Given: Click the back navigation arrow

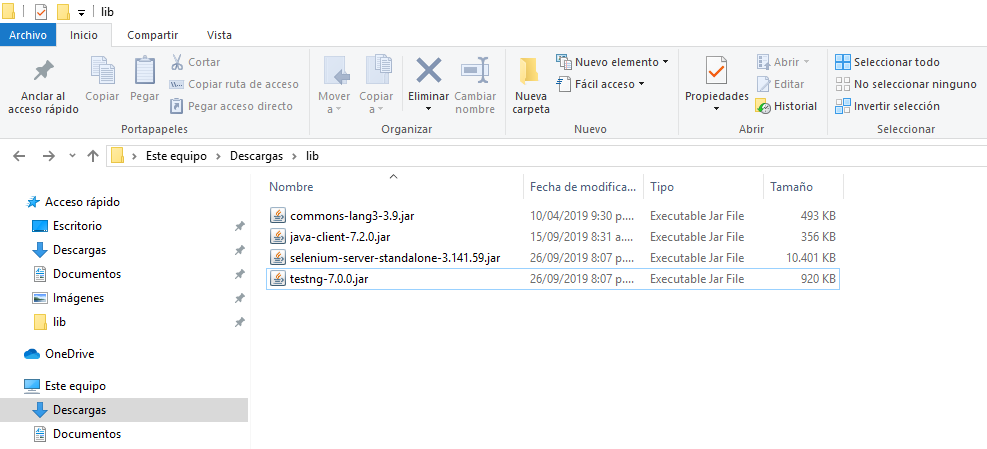Looking at the screenshot, I should tap(21, 156).
